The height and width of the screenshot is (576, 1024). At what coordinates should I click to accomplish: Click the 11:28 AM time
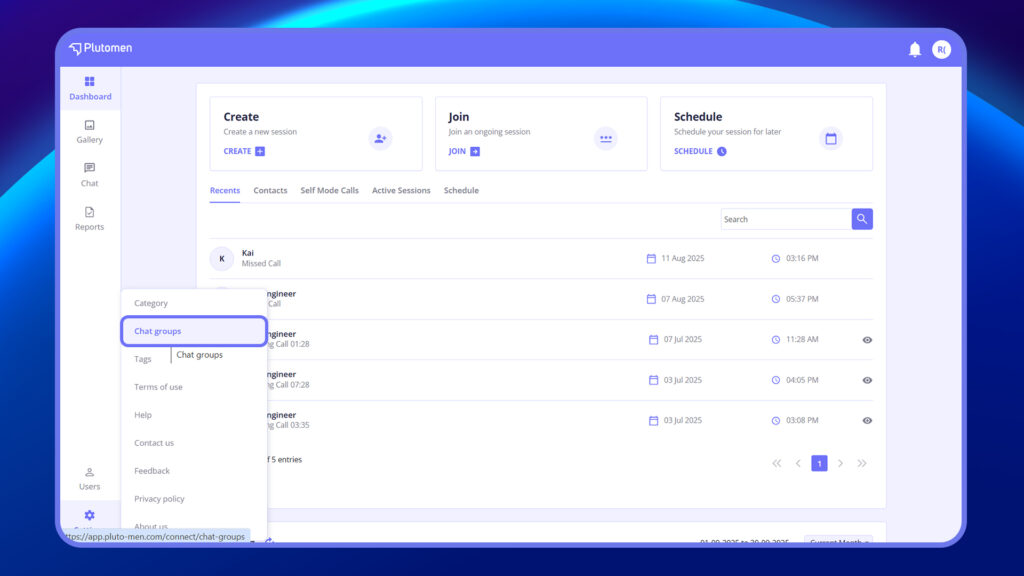[x=802, y=340]
